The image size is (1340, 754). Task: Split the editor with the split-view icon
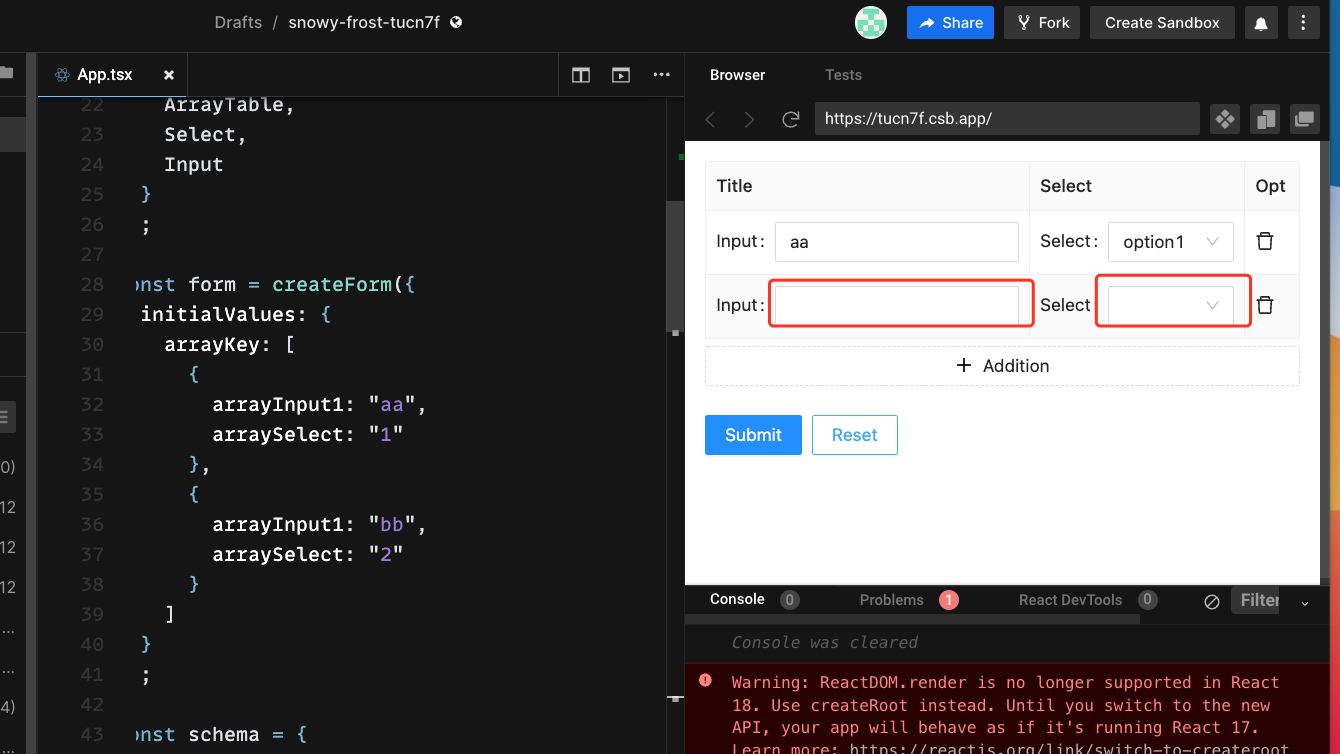[580, 74]
